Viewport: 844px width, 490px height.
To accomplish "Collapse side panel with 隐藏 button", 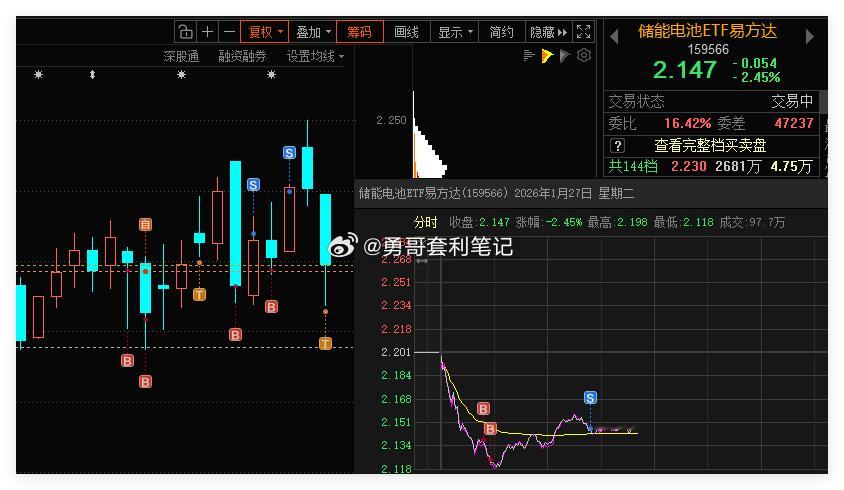I will point(548,32).
